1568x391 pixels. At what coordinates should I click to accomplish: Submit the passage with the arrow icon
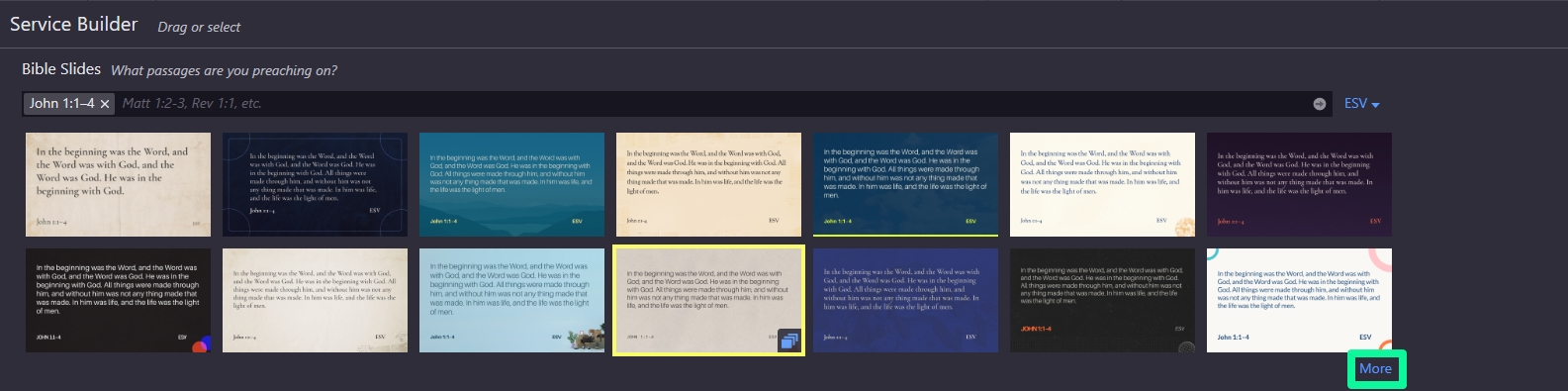click(1320, 104)
